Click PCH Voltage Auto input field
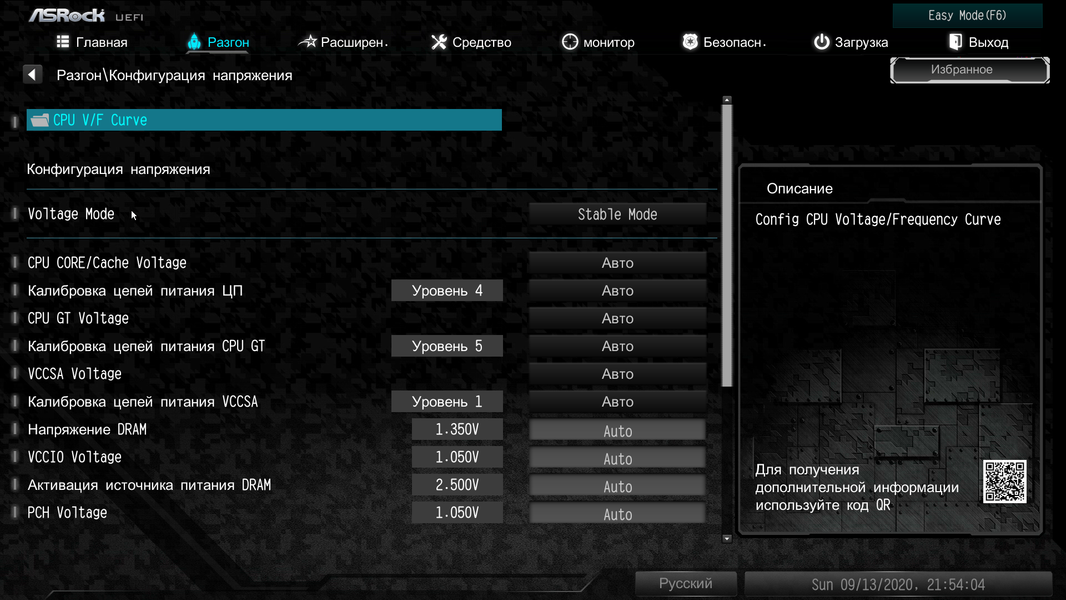The width and height of the screenshot is (1066, 600). click(x=617, y=514)
